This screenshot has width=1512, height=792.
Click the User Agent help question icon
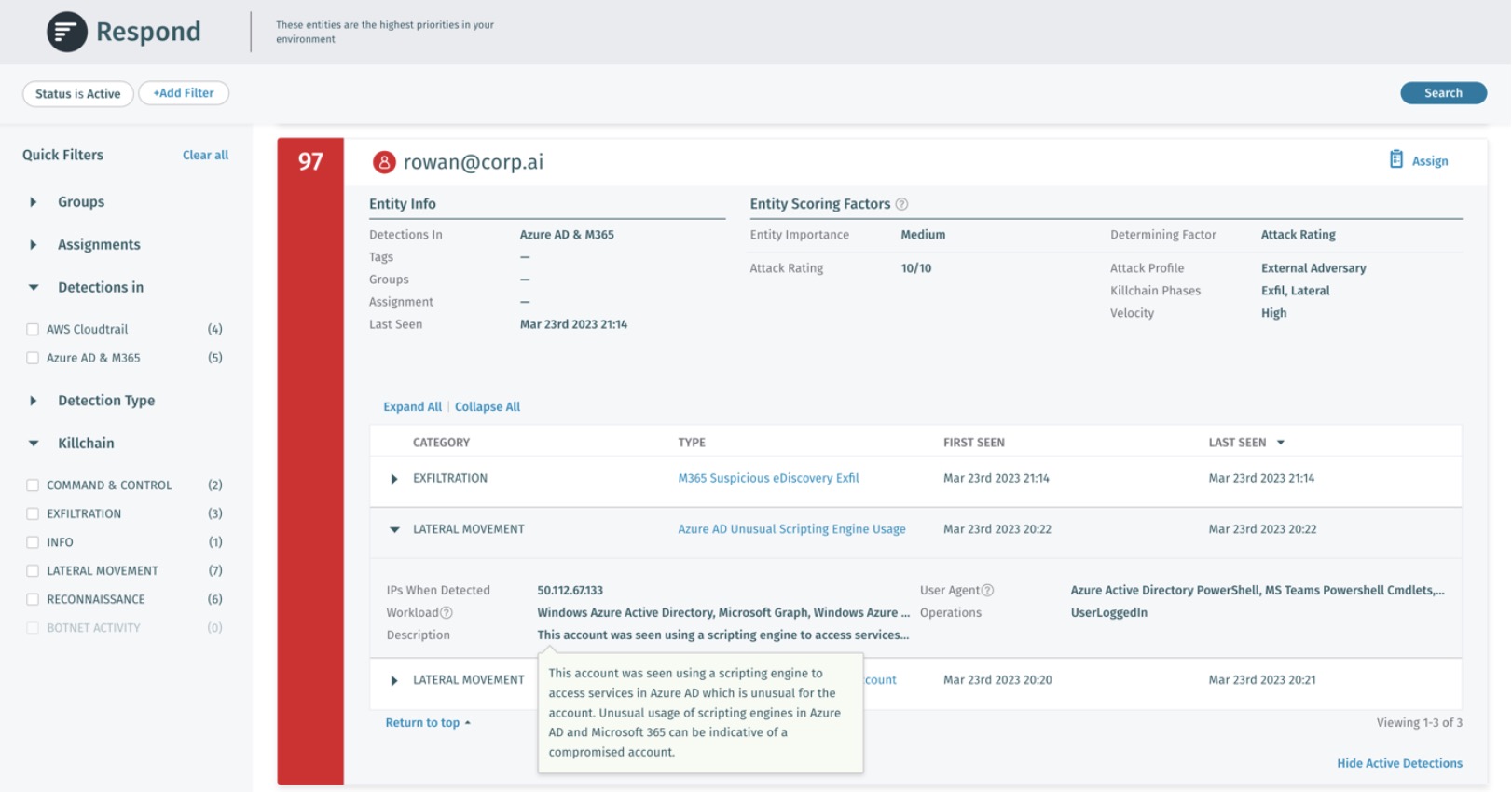coord(988,591)
